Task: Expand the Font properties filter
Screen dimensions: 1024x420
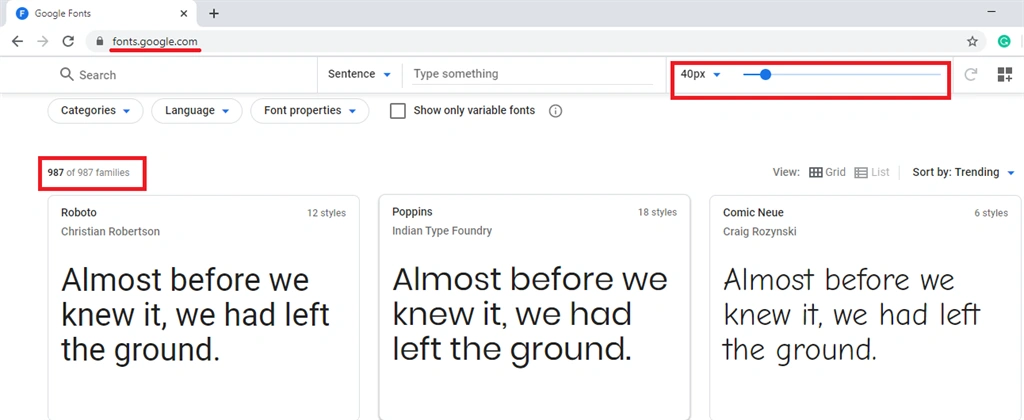Action: (310, 111)
